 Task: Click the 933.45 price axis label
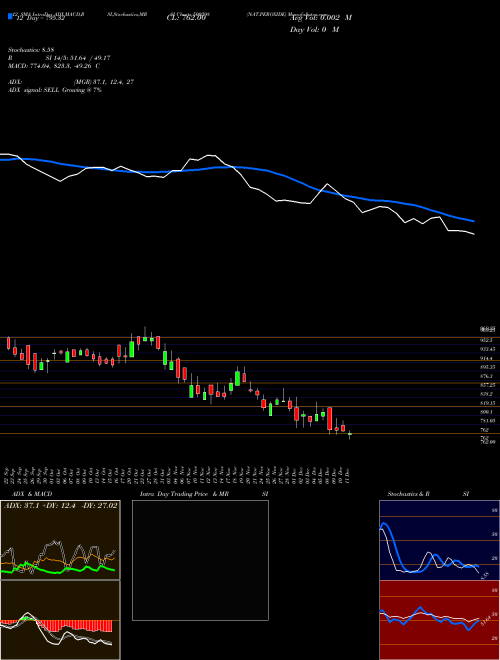490,349
